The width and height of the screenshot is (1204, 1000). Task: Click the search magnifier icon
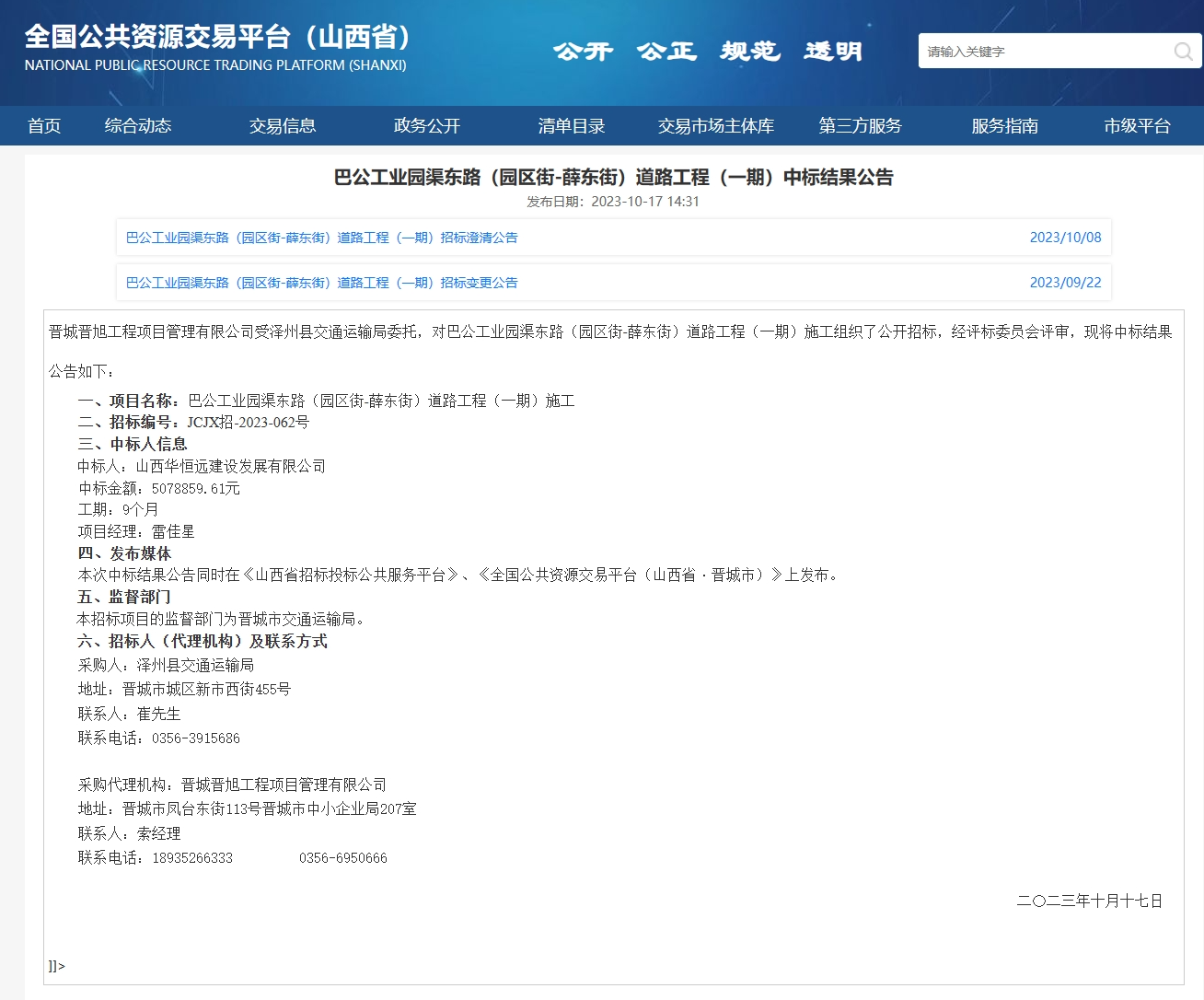click(x=1182, y=52)
